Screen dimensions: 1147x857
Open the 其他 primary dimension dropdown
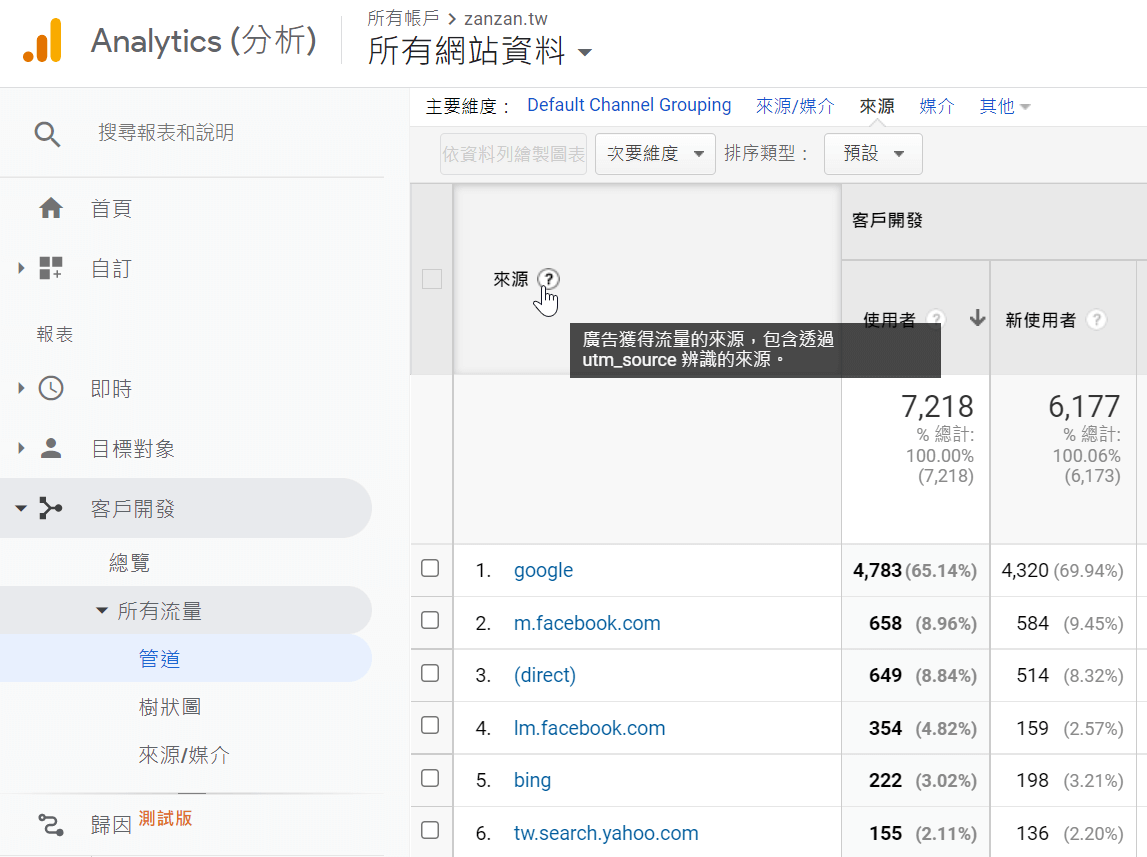(x=1004, y=107)
